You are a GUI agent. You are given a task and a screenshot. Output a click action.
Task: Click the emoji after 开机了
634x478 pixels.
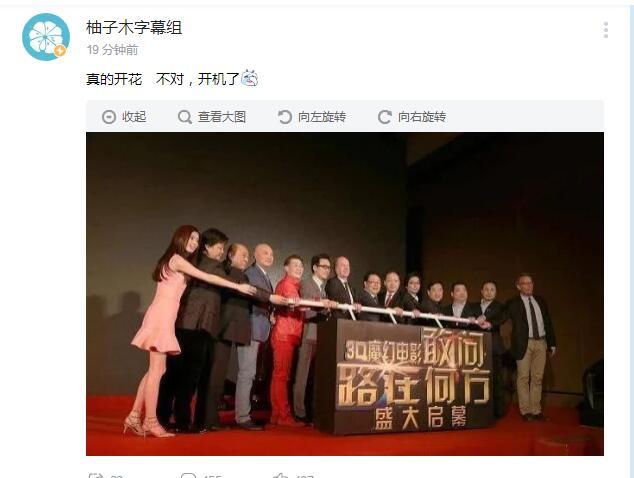(249, 78)
